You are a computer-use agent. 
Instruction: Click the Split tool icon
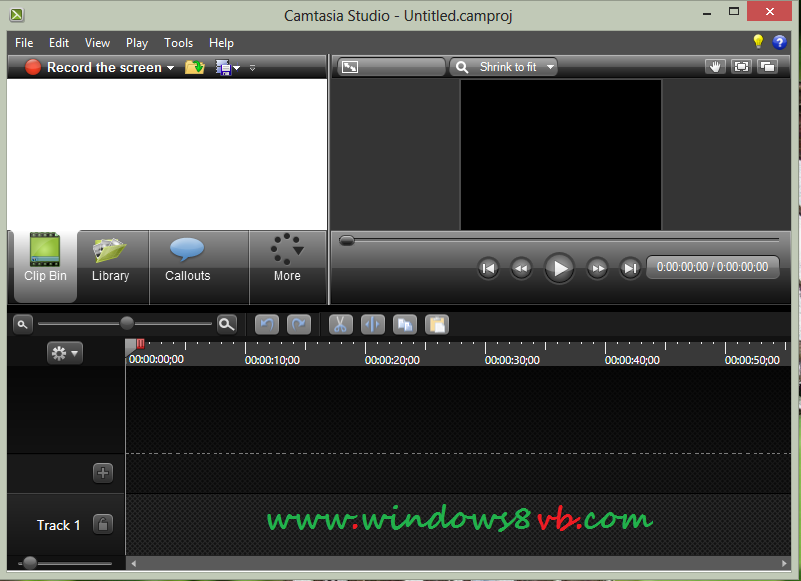[x=372, y=324]
